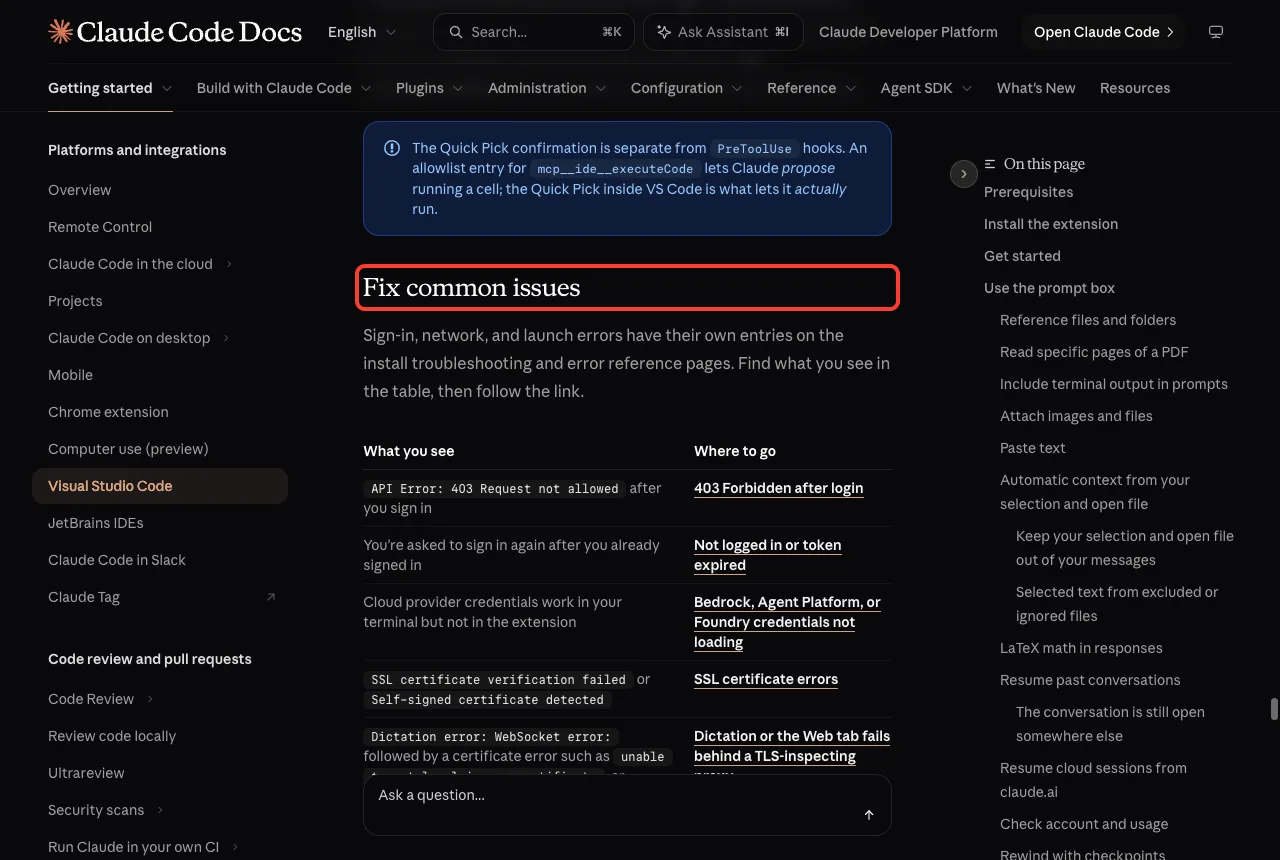1280x860 pixels.
Task: Jump to LaTeX math in responses section
Action: click(1081, 648)
